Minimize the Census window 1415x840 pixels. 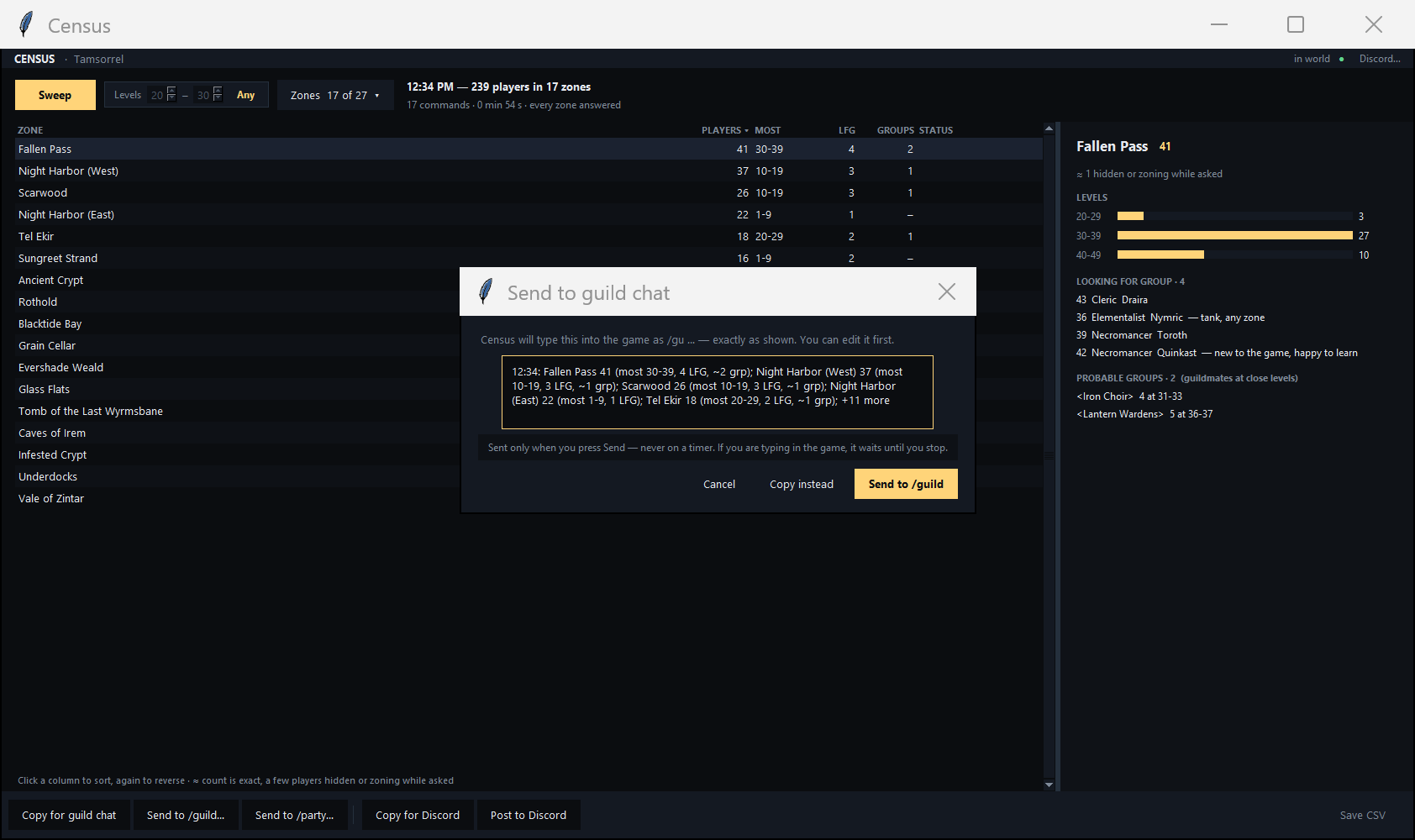click(1219, 24)
